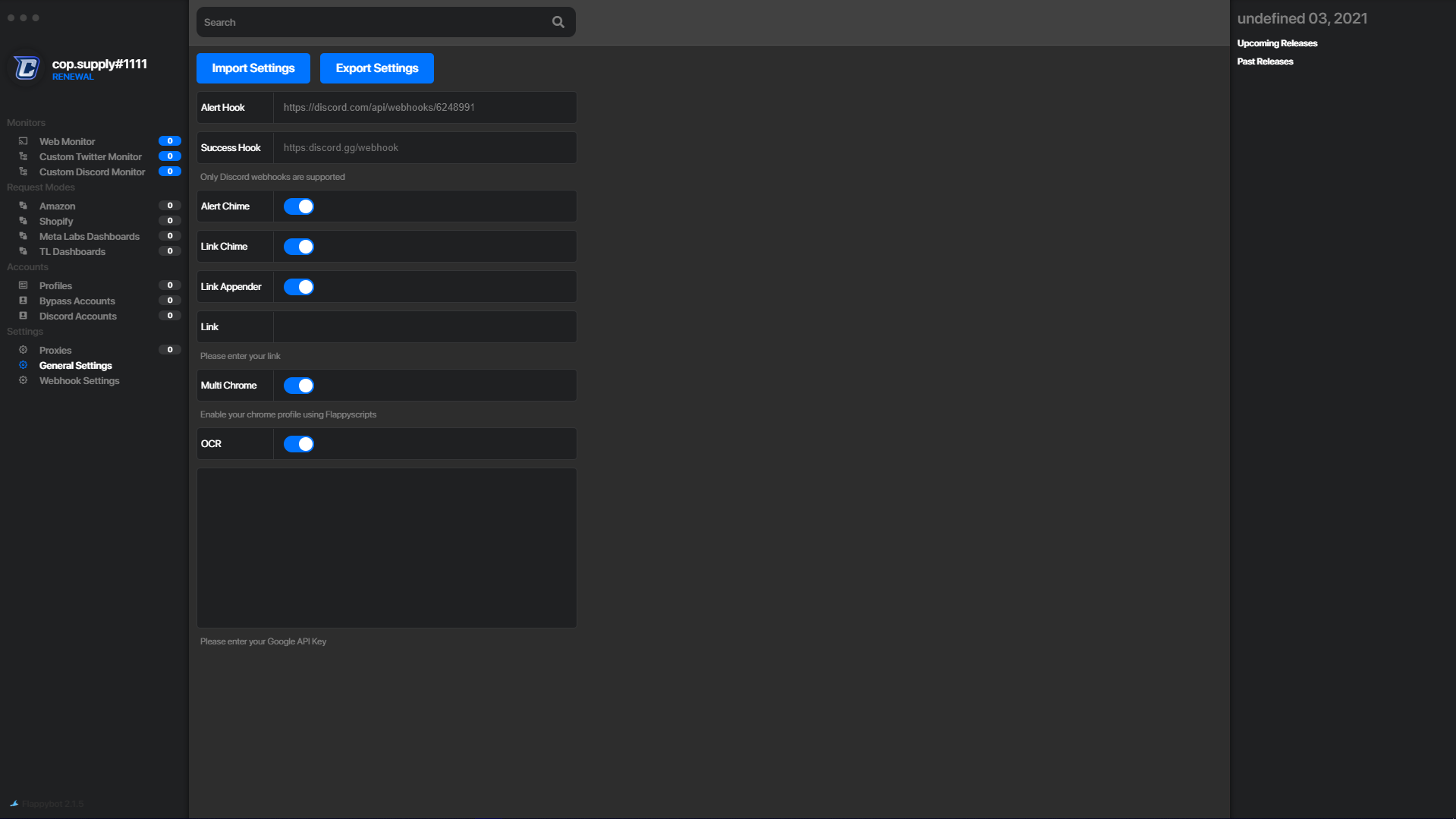Open Shopify in the sidebar
The height and width of the screenshot is (819, 1456).
pyautogui.click(x=56, y=222)
